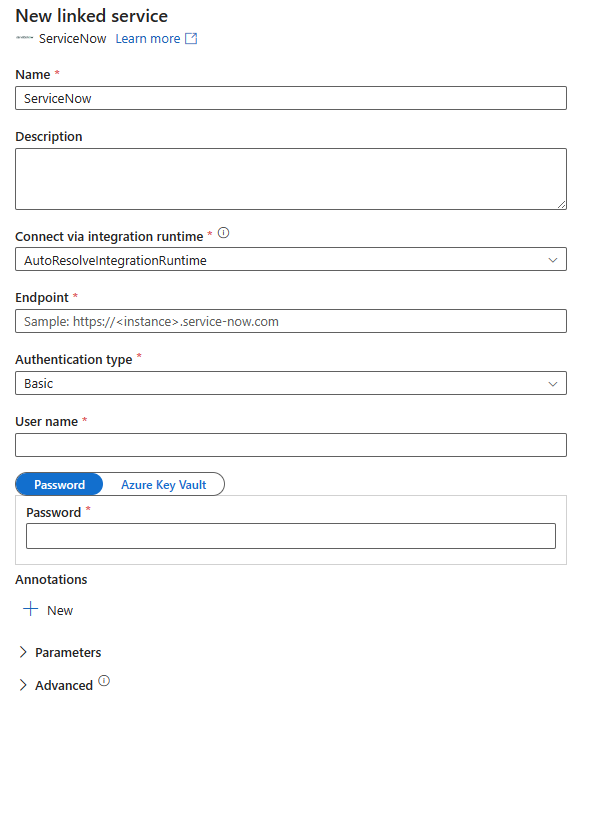This screenshot has width=612, height=824.
Task: Select the User name input field
Action: [290, 444]
